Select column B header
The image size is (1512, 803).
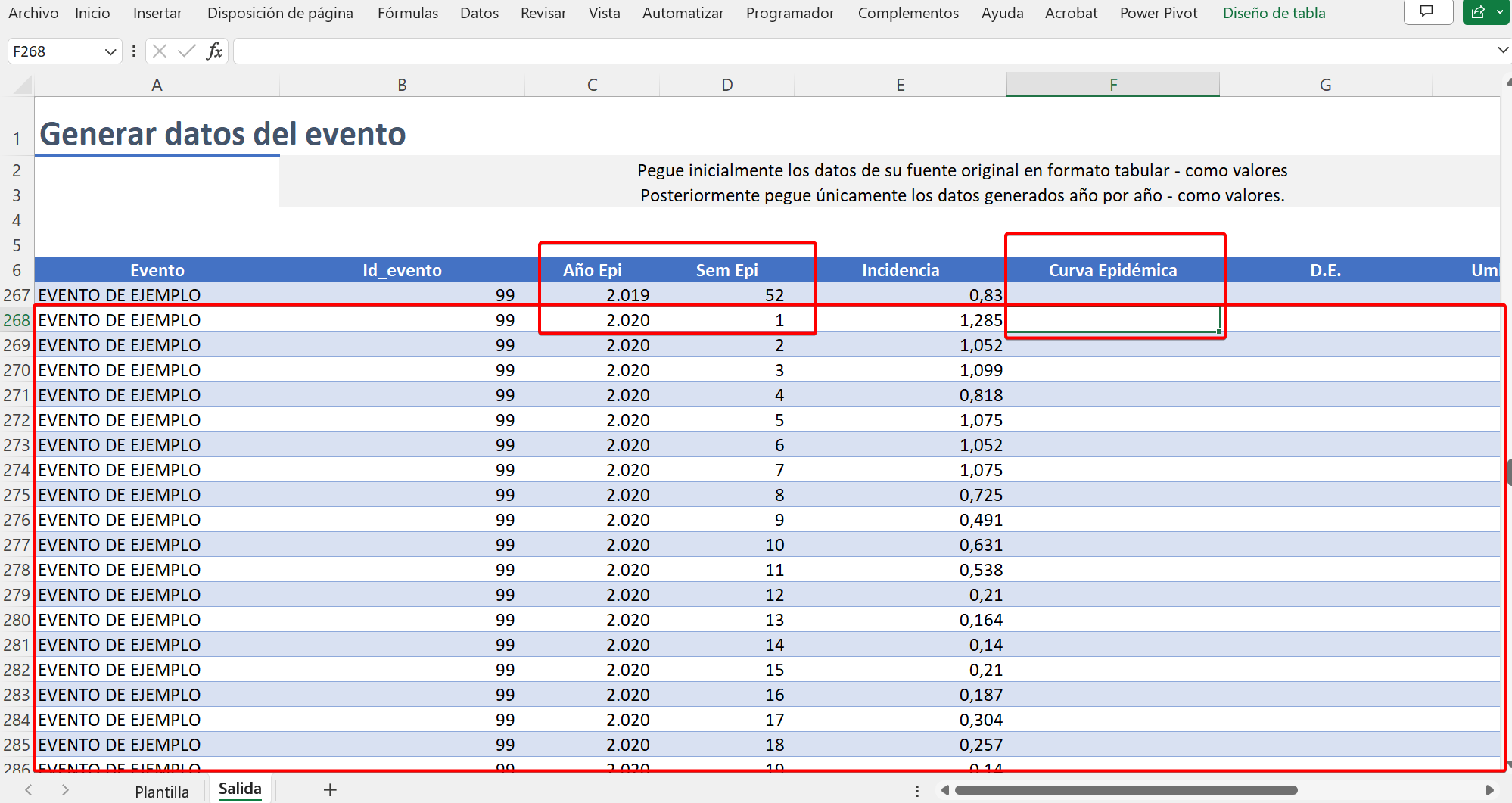click(x=402, y=85)
